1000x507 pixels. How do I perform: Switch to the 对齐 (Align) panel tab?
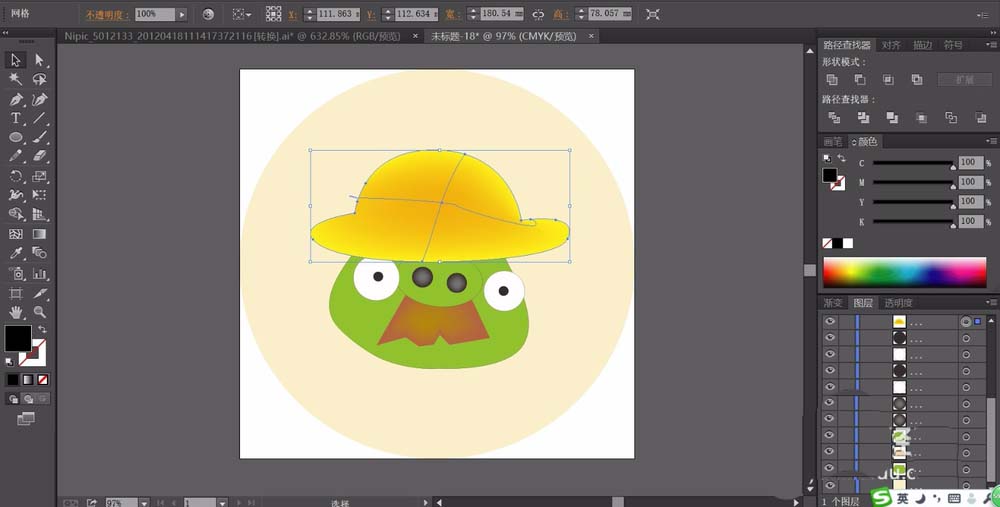(890, 45)
